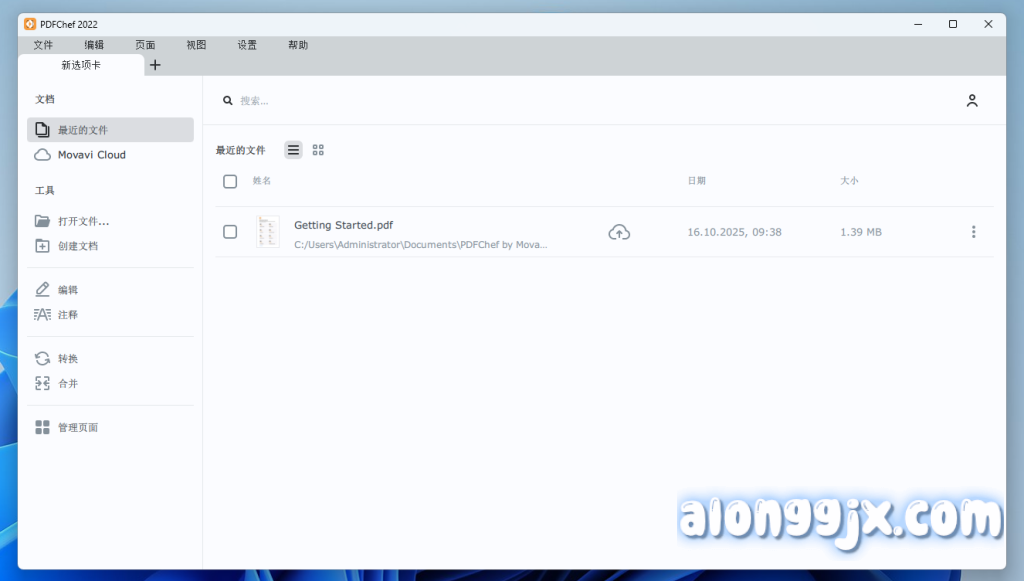
Task: Click the 搜索 search input field
Action: coord(400,101)
